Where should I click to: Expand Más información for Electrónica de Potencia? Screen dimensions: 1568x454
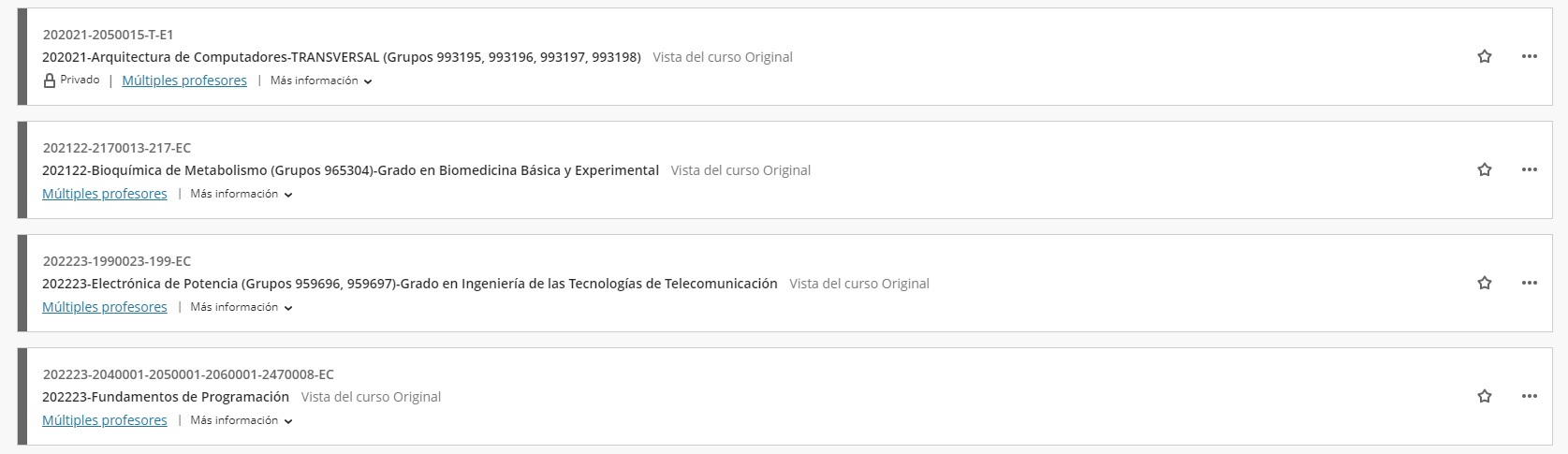point(242,307)
